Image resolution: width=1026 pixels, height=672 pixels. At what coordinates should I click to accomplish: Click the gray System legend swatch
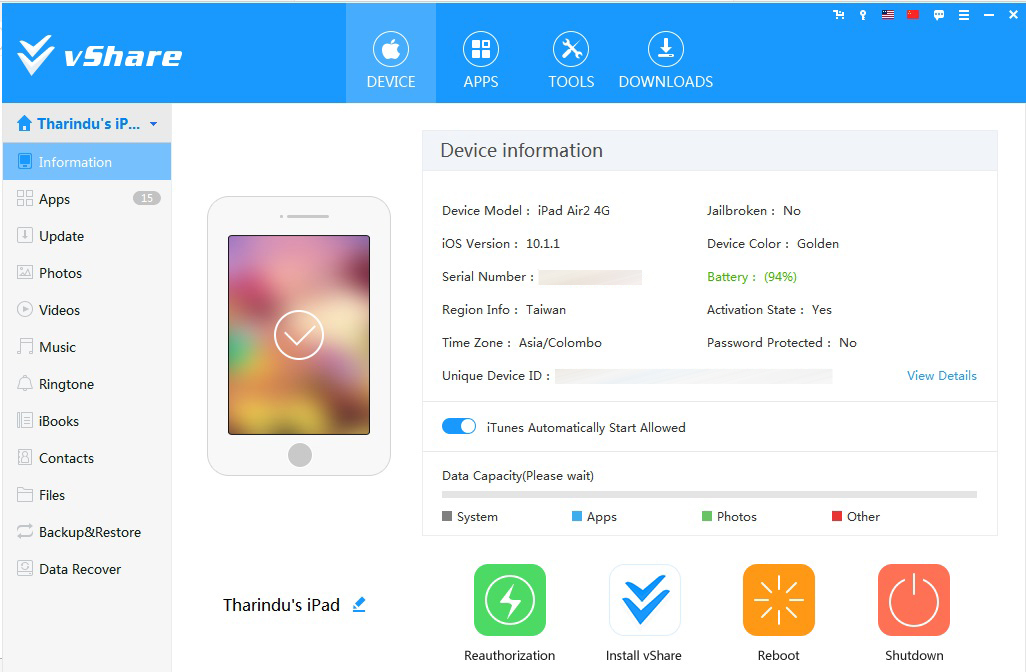coord(447,516)
